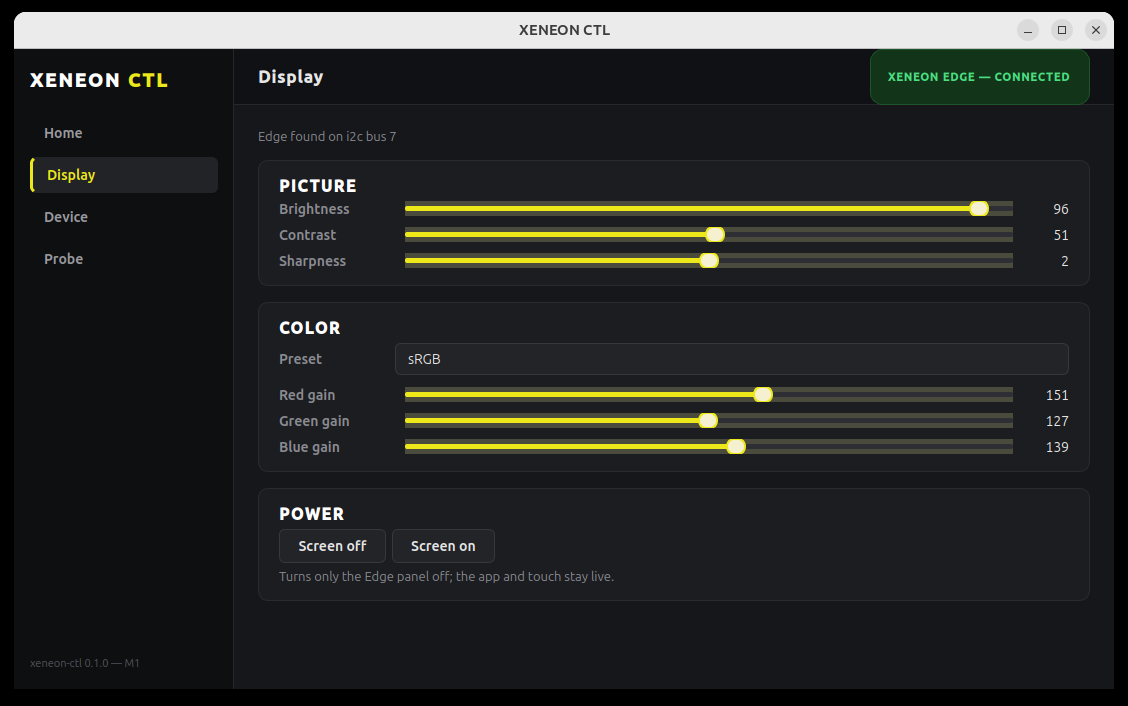Maximize the XENEON CTL window
This screenshot has width=1128, height=706.
click(x=1061, y=30)
